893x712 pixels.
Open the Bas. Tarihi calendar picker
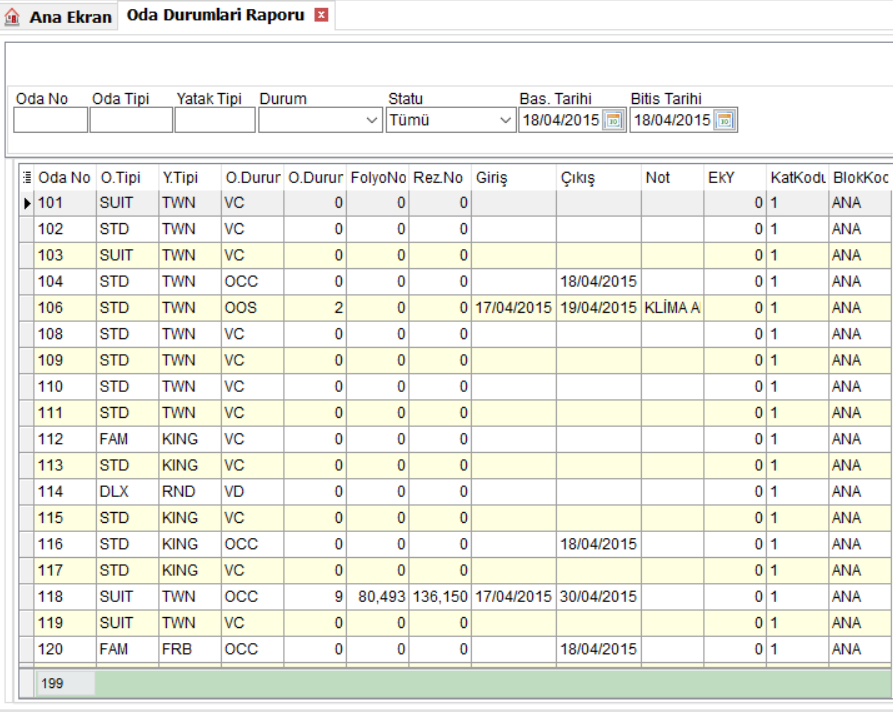click(x=613, y=120)
